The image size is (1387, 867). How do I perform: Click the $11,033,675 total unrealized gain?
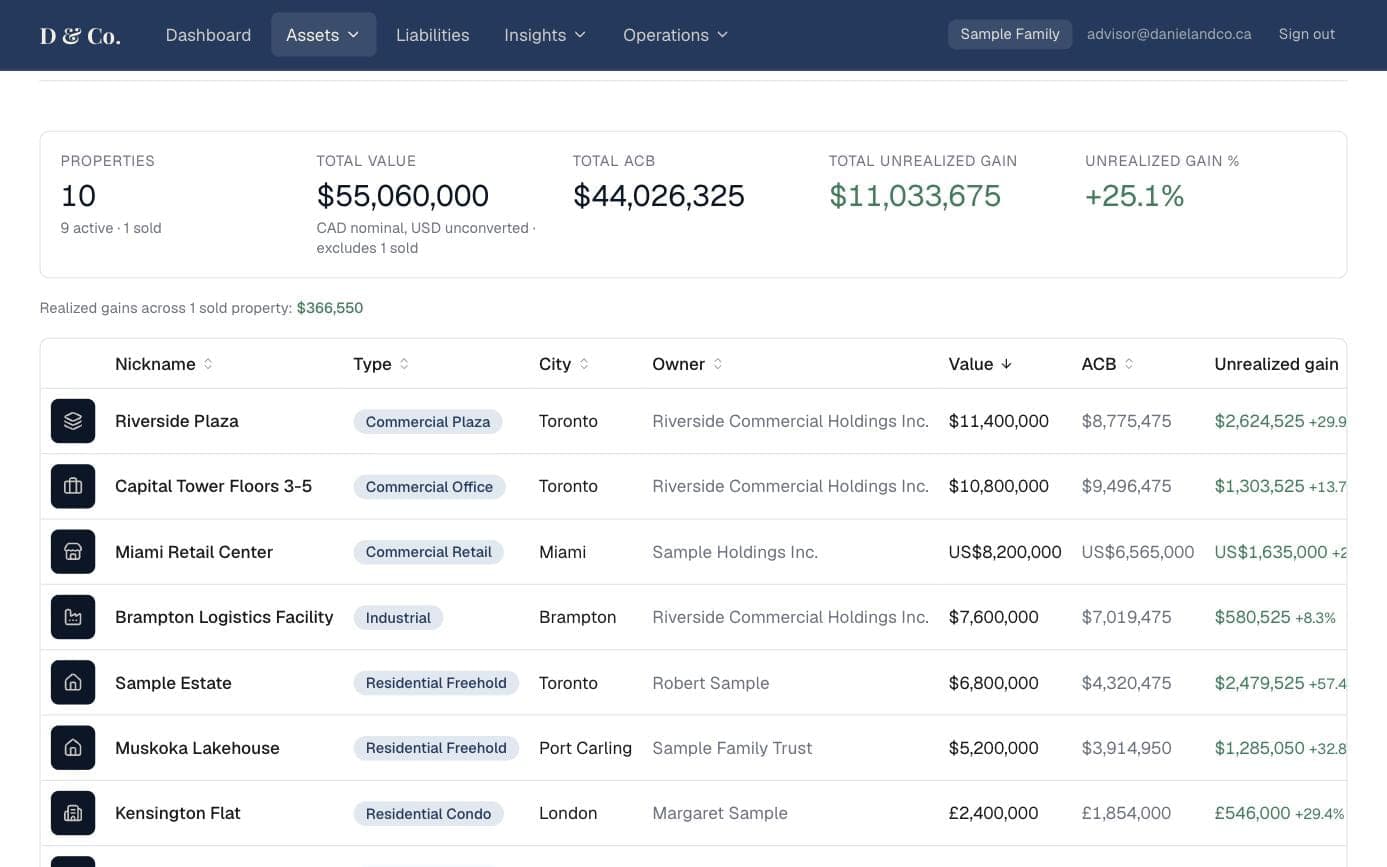click(x=915, y=196)
